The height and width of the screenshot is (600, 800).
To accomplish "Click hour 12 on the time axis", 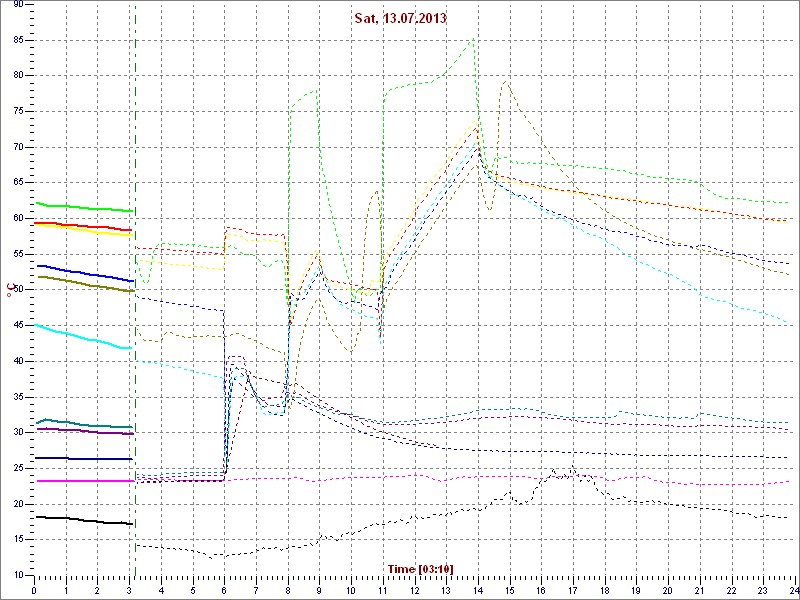I will tap(415, 589).
